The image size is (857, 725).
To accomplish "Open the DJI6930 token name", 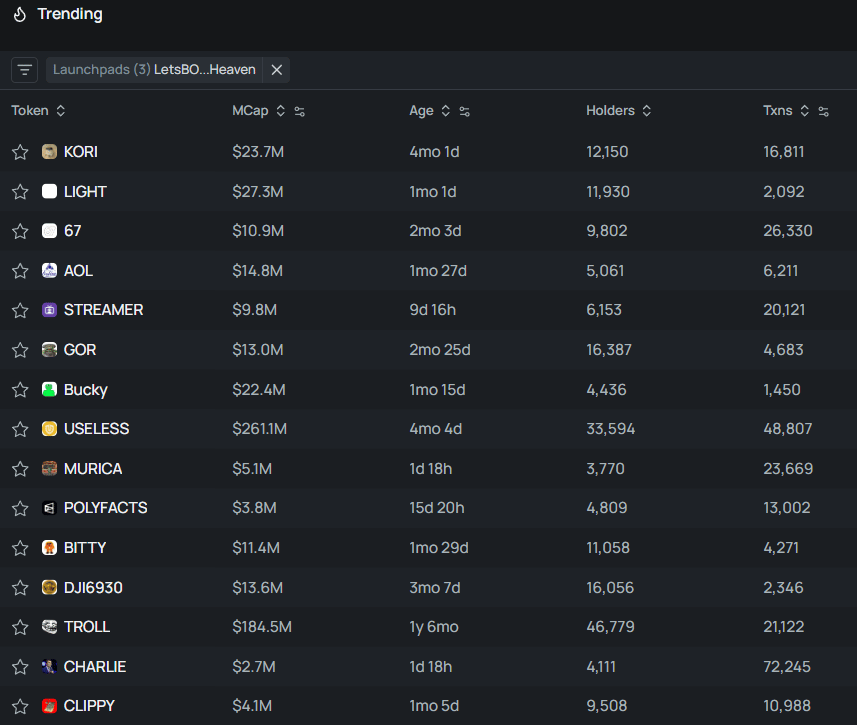I will coord(93,587).
